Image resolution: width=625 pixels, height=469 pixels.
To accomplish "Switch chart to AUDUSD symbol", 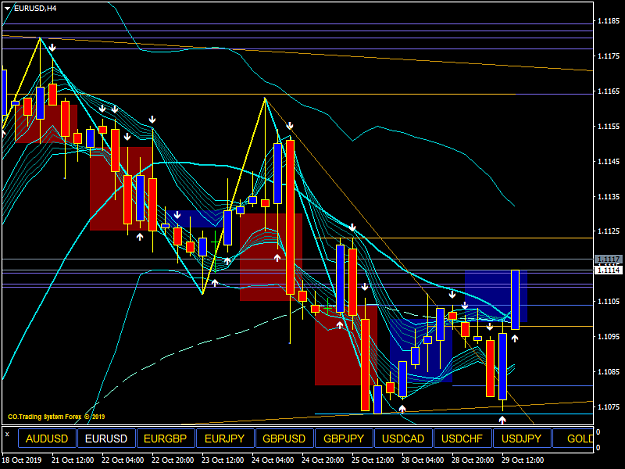I will pyautogui.click(x=47, y=439).
